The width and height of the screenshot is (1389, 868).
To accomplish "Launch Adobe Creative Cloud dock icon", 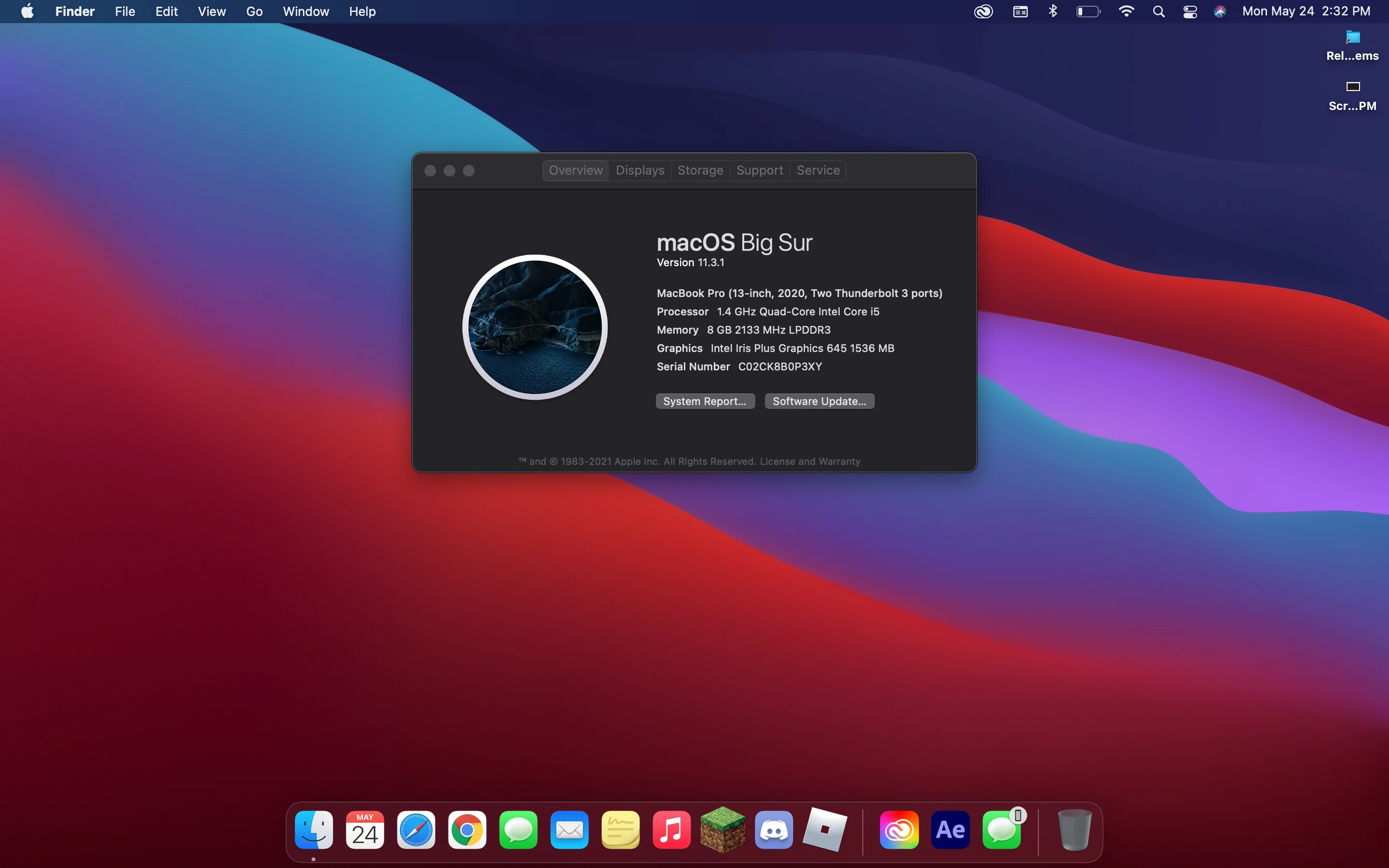I will (x=899, y=830).
